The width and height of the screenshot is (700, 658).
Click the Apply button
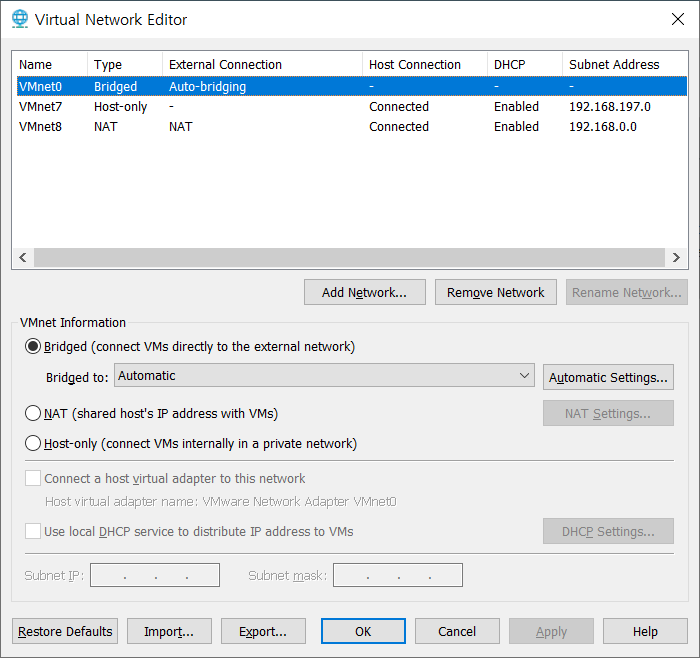pos(551,631)
